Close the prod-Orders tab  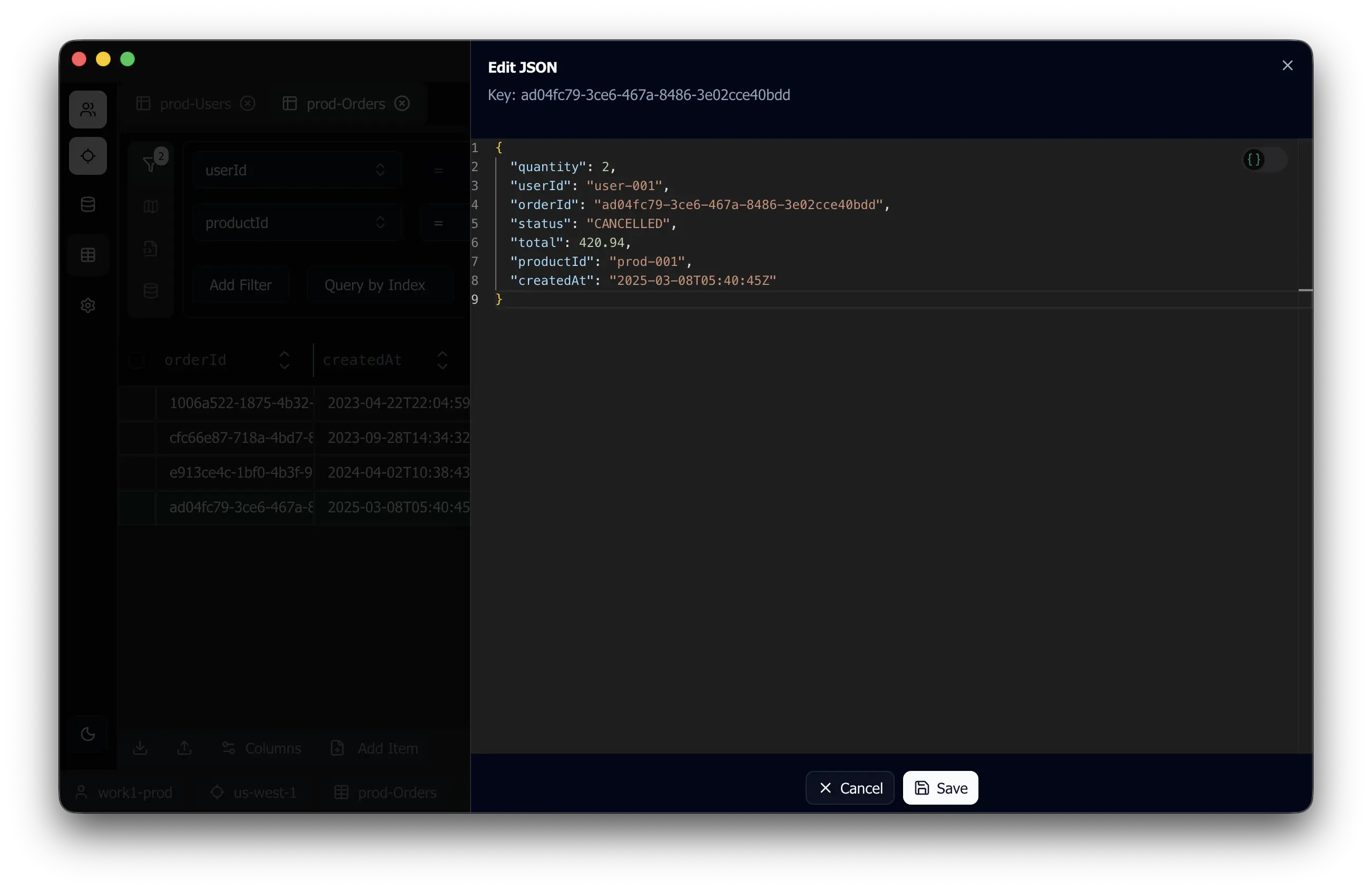(x=402, y=103)
